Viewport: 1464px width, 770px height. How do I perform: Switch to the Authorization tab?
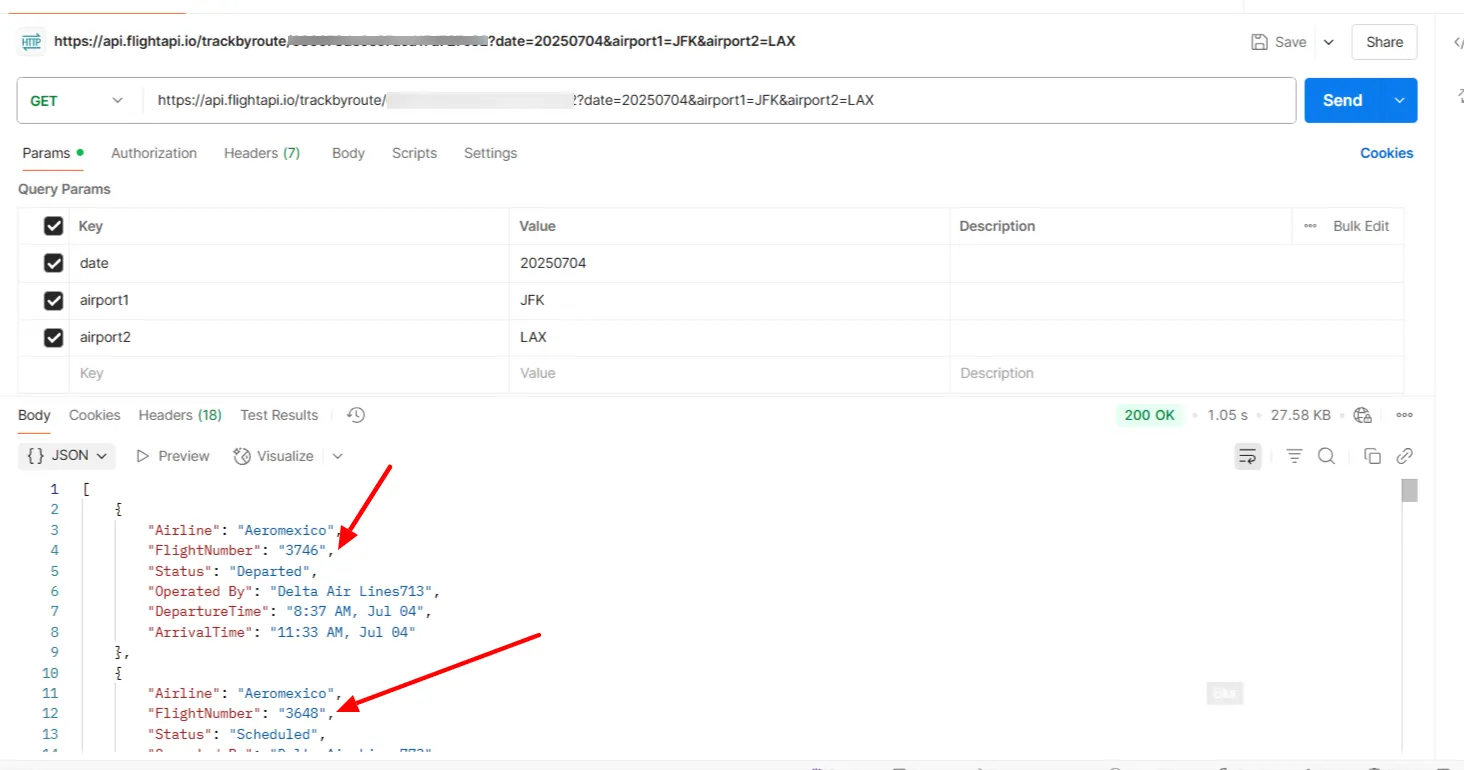coord(154,153)
